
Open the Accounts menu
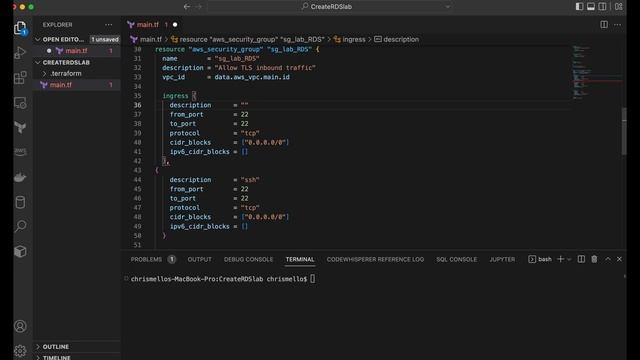20,326
